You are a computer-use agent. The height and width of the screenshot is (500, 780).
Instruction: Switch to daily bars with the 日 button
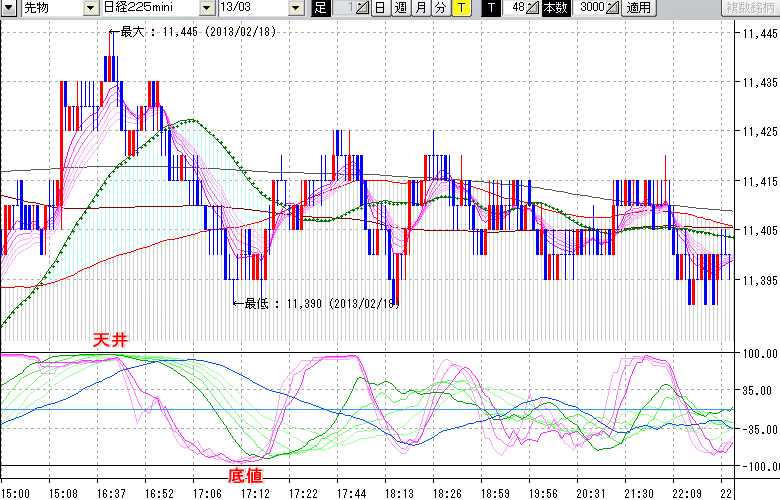click(x=381, y=8)
